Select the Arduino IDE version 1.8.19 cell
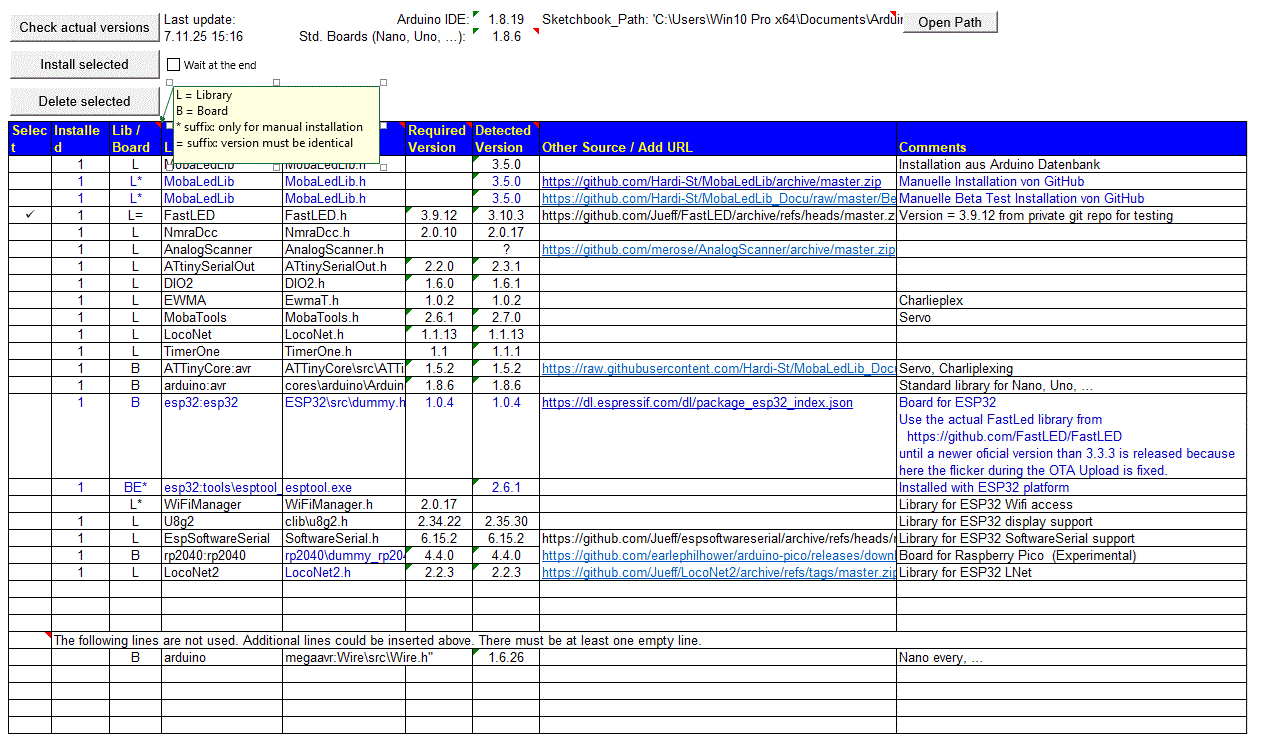 (x=505, y=19)
